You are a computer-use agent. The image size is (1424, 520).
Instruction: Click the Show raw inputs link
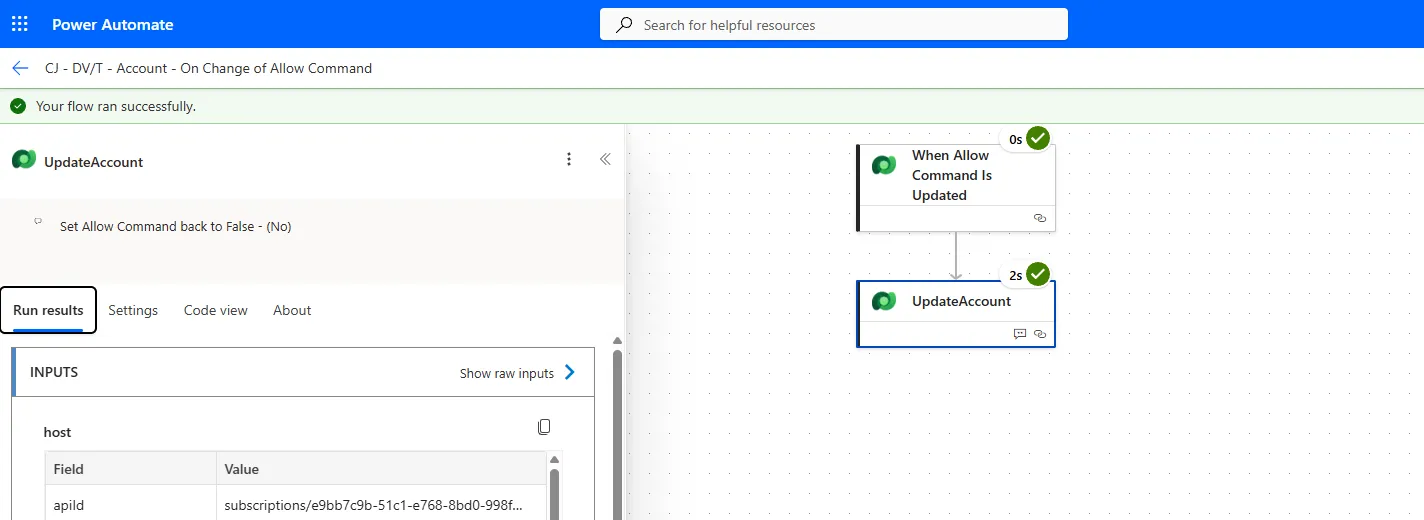(x=507, y=373)
